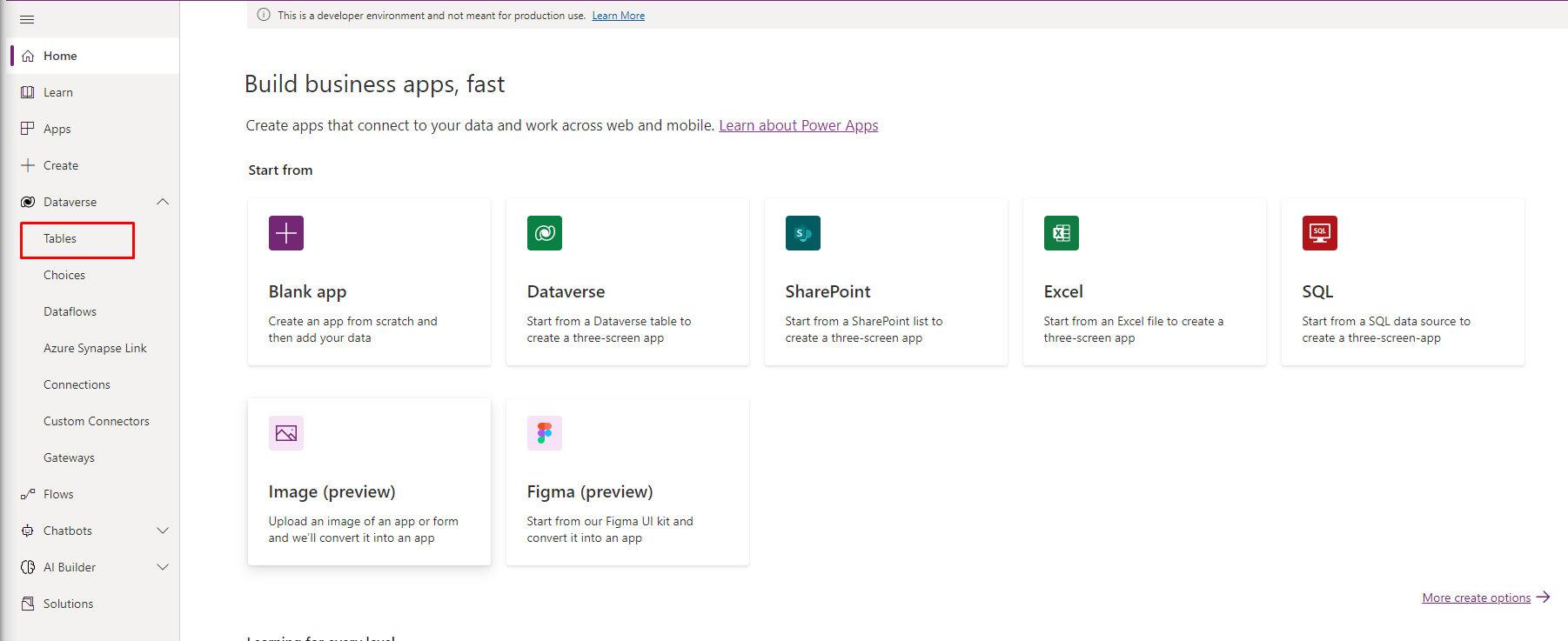
Task: Select the Excel card title
Action: (x=1063, y=291)
